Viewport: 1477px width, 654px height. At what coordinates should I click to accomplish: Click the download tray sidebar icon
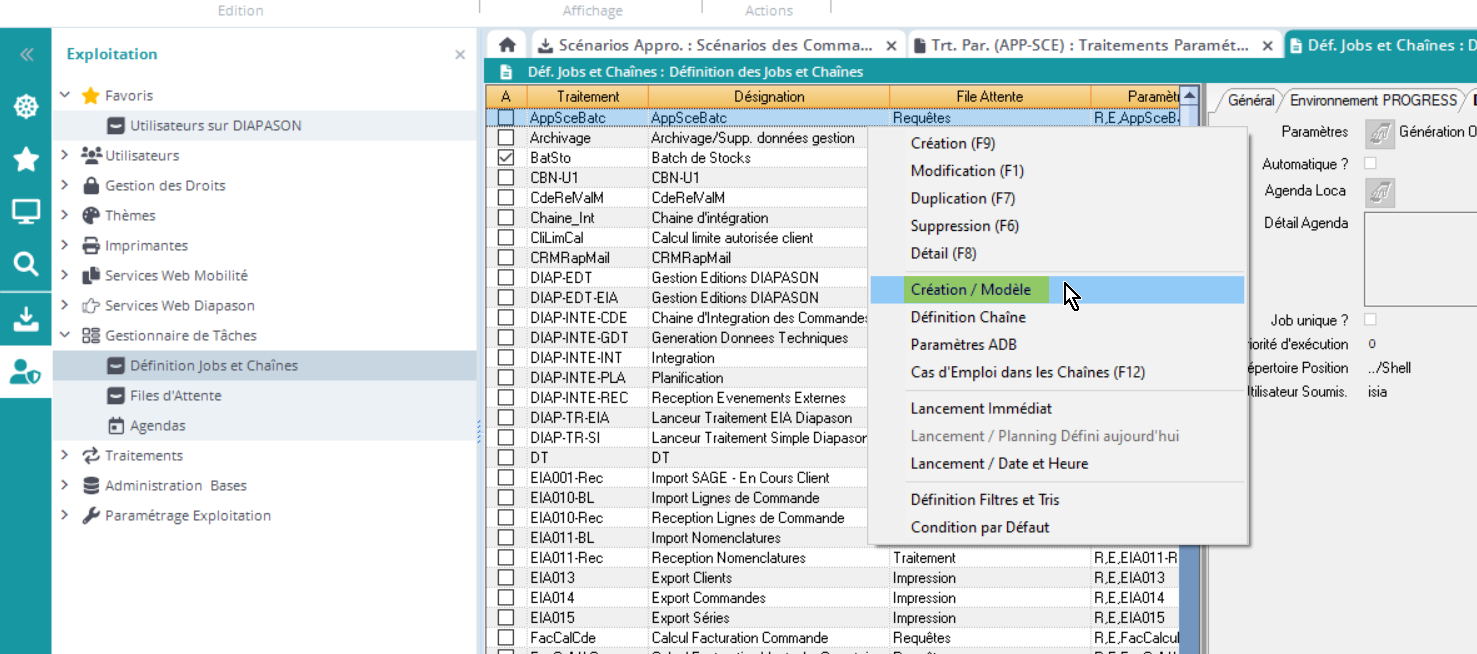(25, 318)
